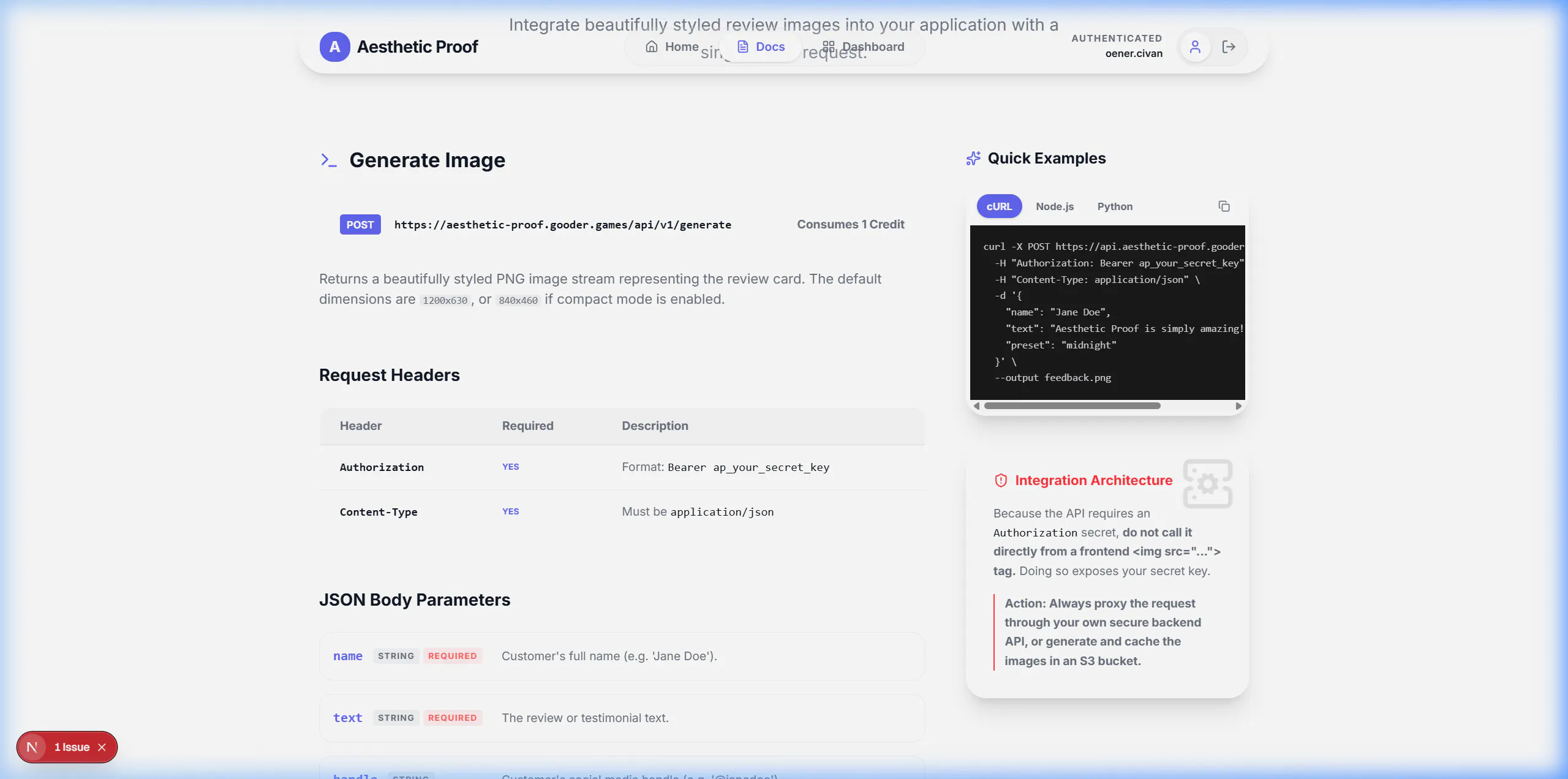
Task: Select the cURL example tab
Action: pos(999,206)
